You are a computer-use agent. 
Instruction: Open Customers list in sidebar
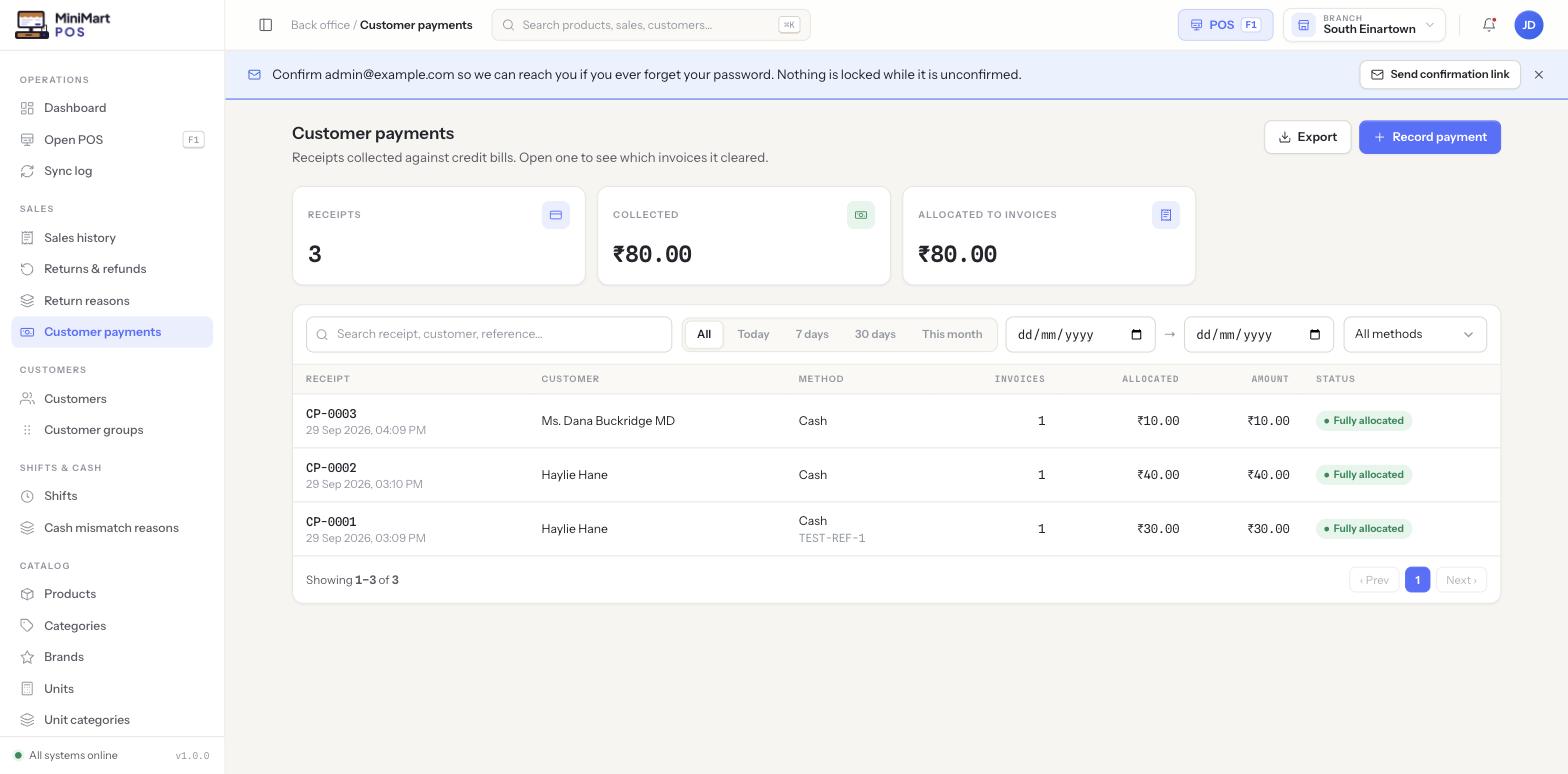112,399
